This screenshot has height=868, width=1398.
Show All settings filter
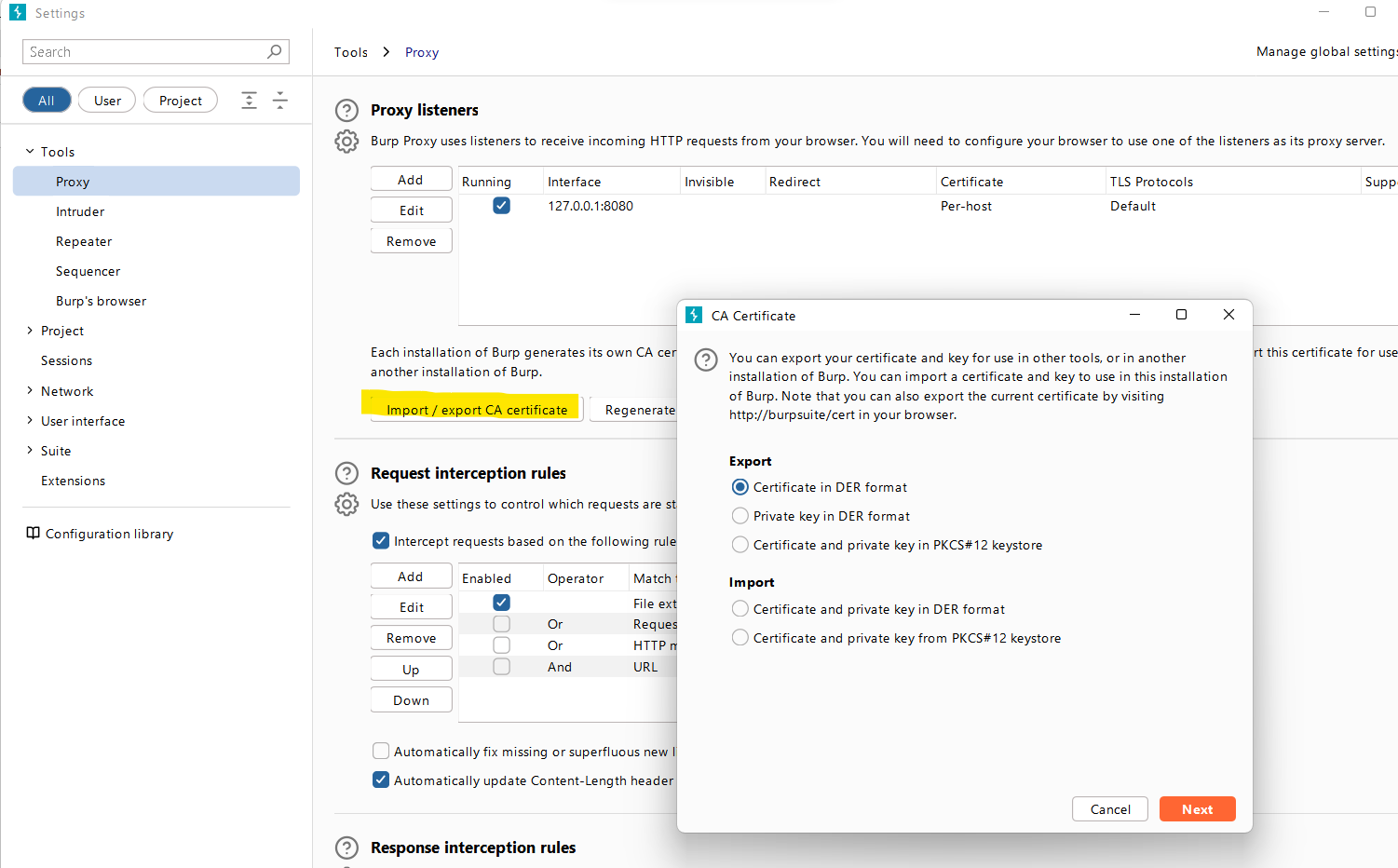click(x=47, y=101)
